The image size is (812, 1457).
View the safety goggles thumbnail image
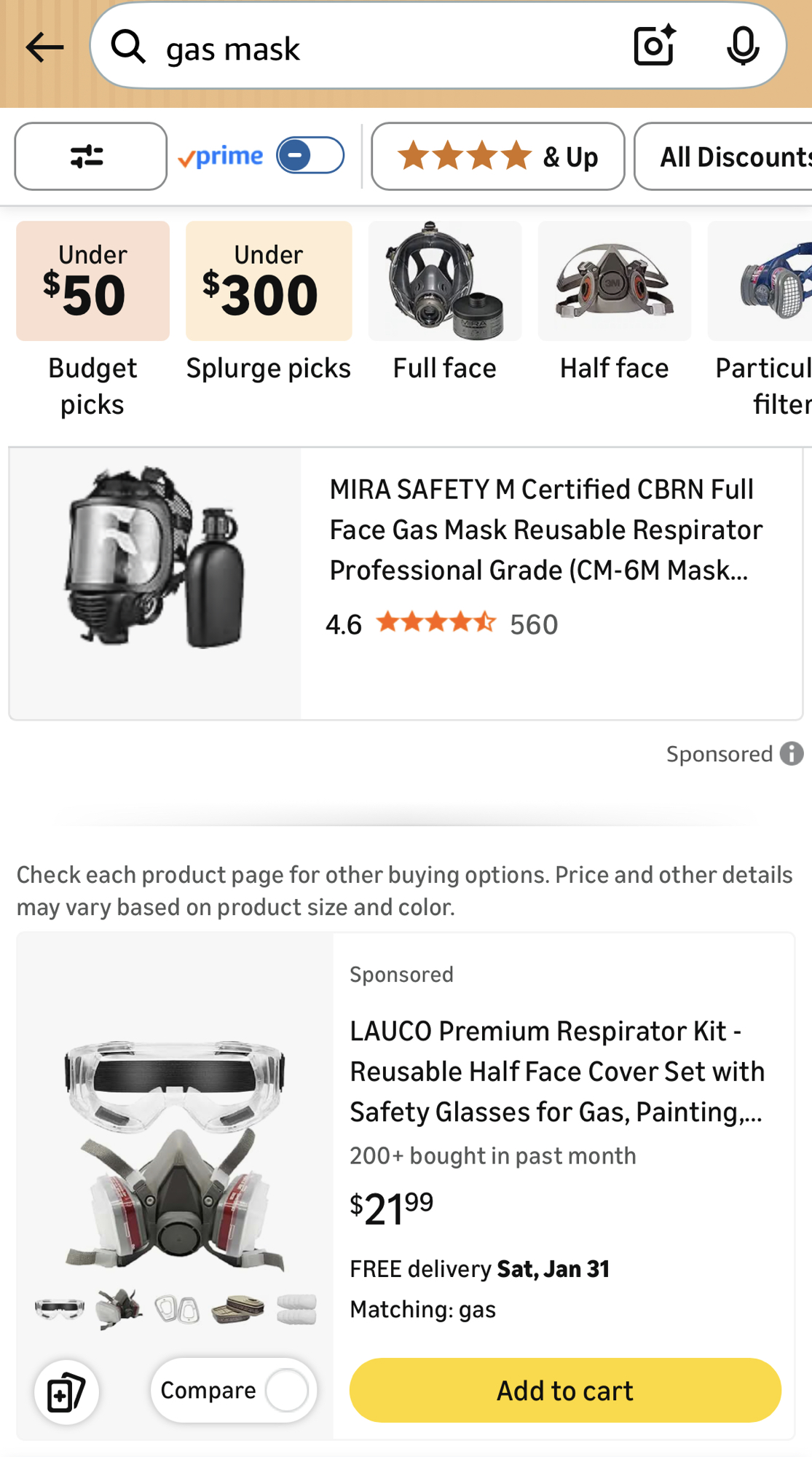60,1308
